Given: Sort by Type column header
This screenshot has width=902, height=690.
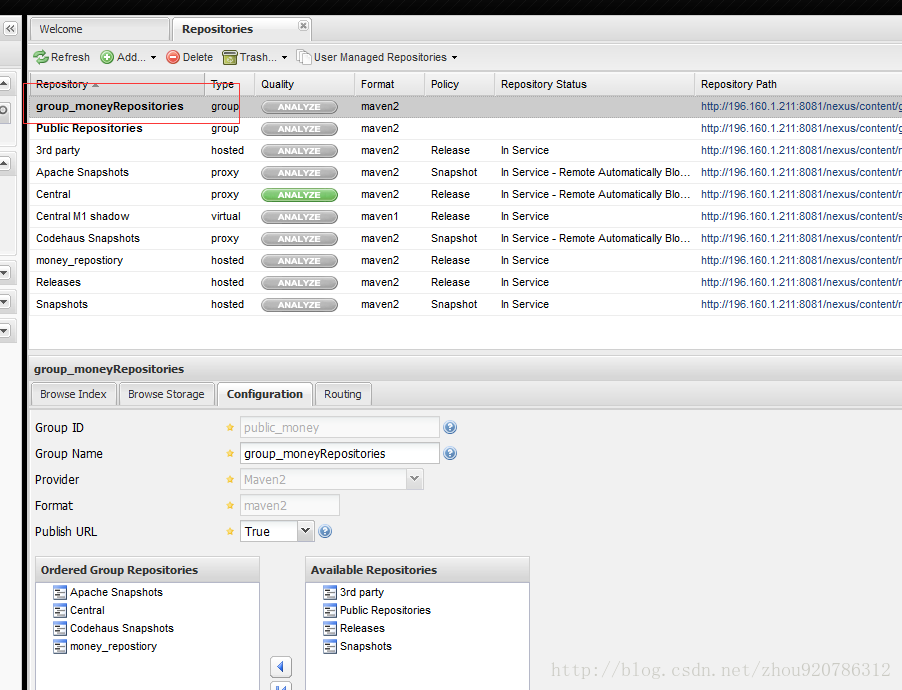Looking at the screenshot, I should tap(229, 84).
